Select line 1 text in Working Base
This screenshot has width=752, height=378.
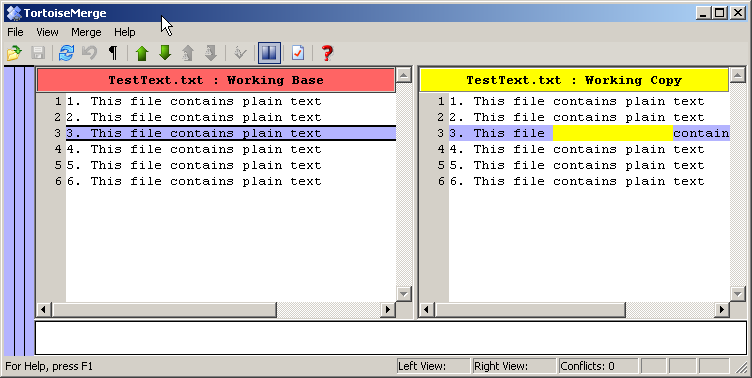pos(194,101)
